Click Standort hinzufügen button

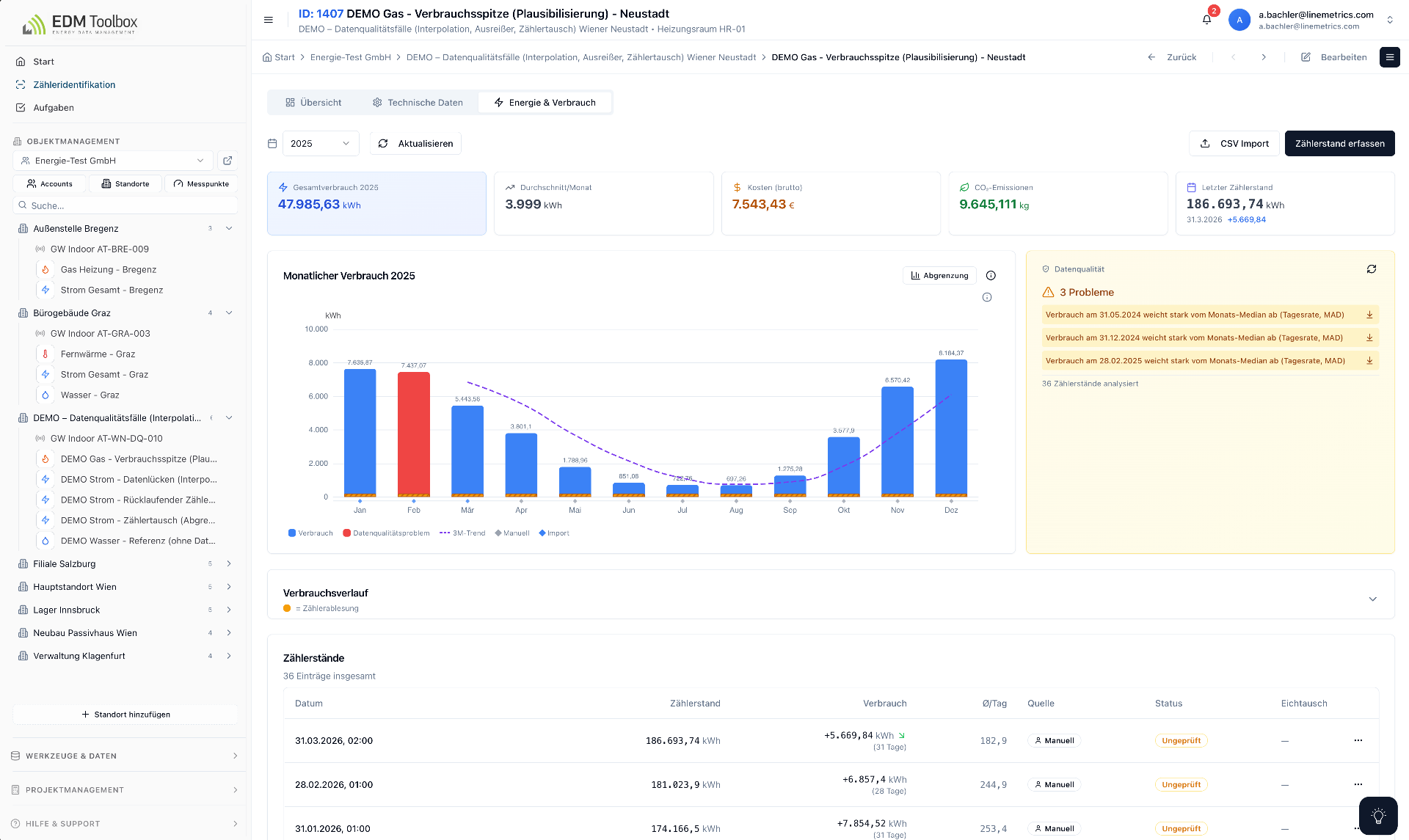125,715
